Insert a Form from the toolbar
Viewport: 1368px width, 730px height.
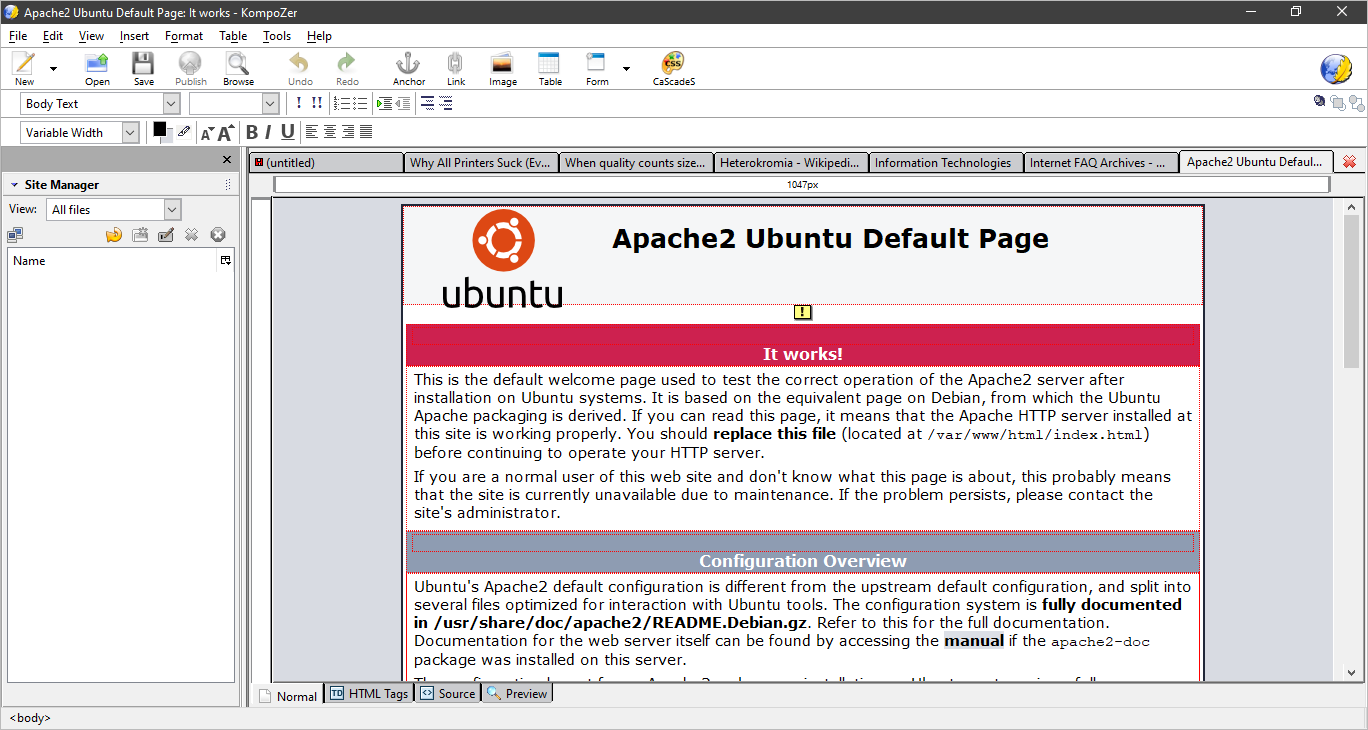coord(597,69)
